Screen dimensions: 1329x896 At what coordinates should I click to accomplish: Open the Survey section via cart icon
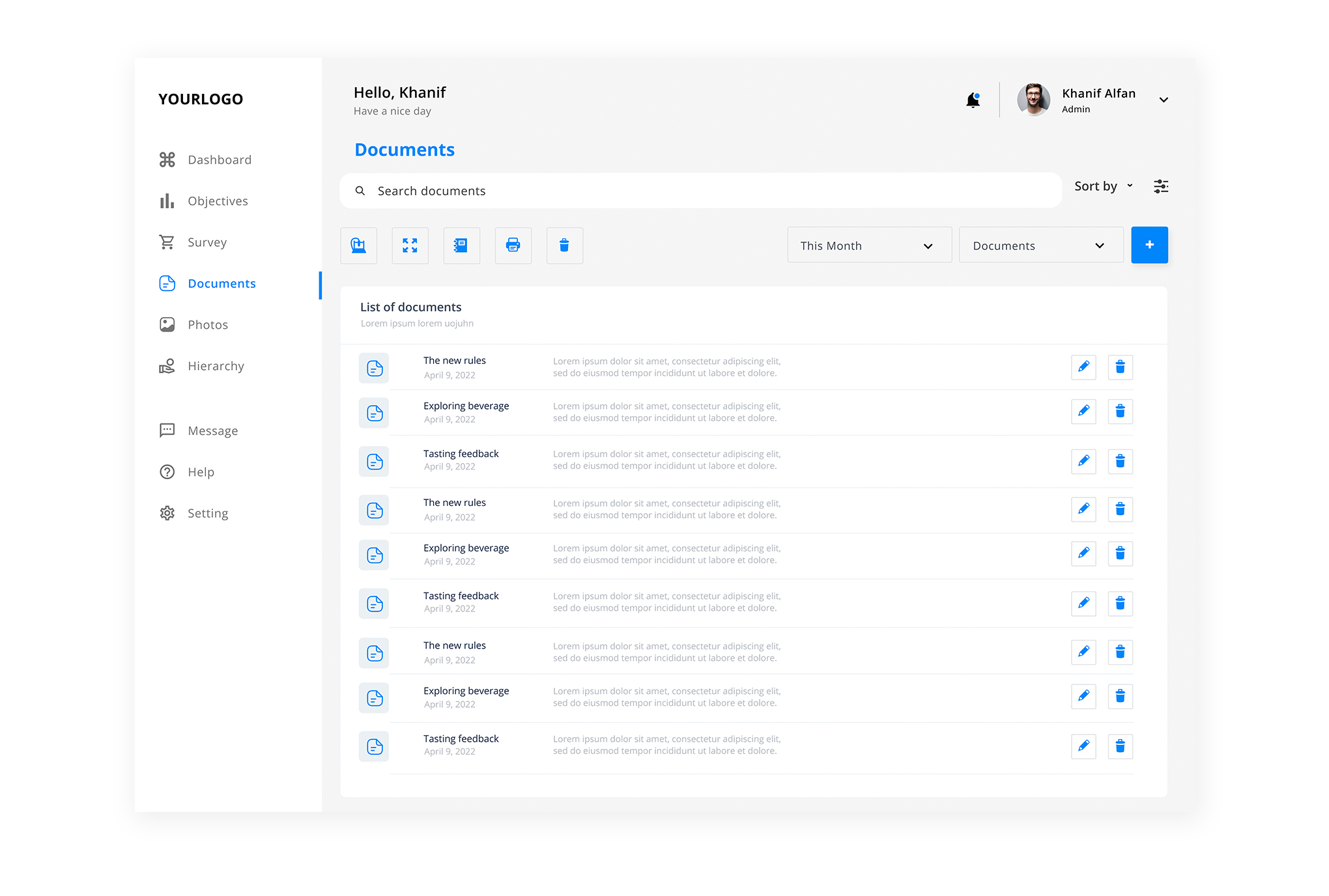167,242
